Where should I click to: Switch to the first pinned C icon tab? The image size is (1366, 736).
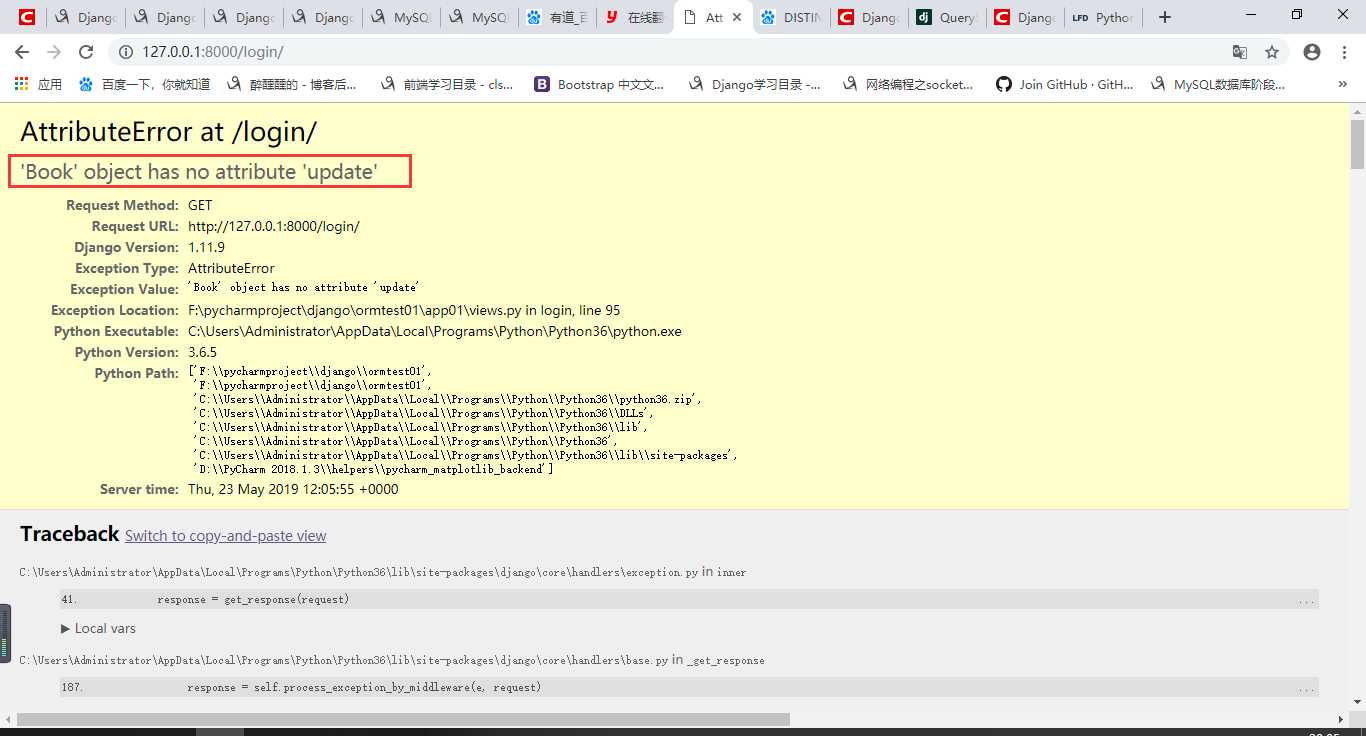pyautogui.click(x=27, y=17)
